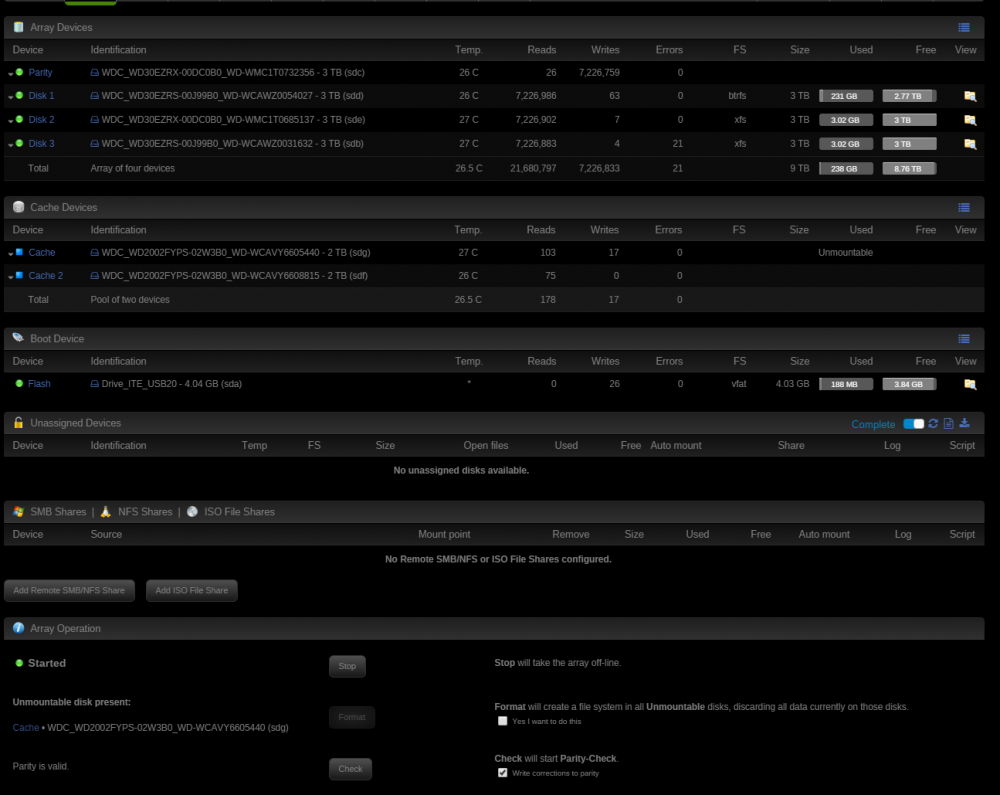Click the Disk 2 drive identification icon
The width and height of the screenshot is (1000, 795).
pos(94,120)
